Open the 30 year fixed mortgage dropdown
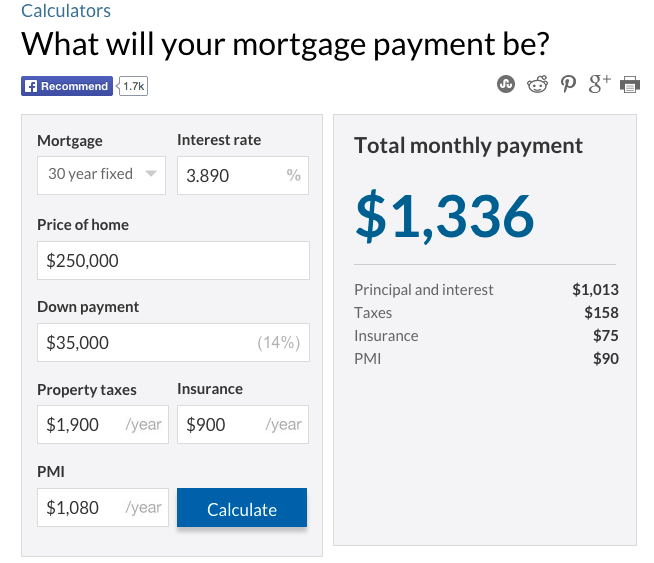Screen dimensions: 654x563 point(102,174)
